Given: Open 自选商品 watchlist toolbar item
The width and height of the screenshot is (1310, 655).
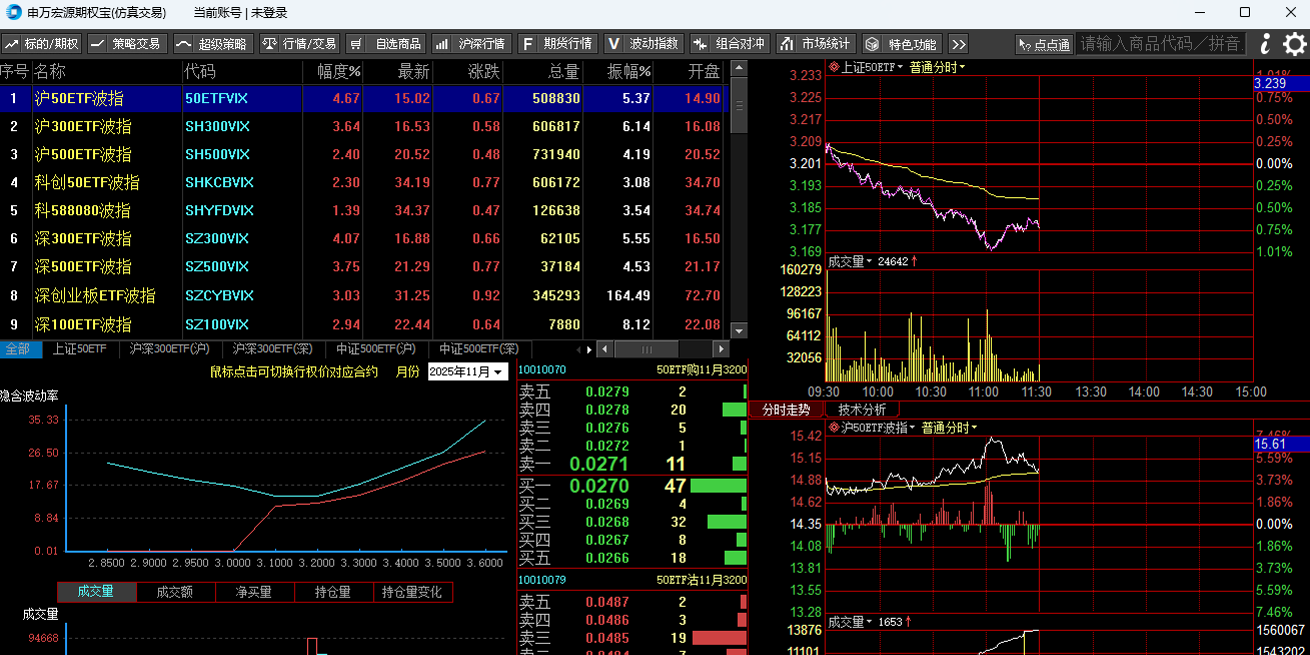Looking at the screenshot, I should [386, 44].
